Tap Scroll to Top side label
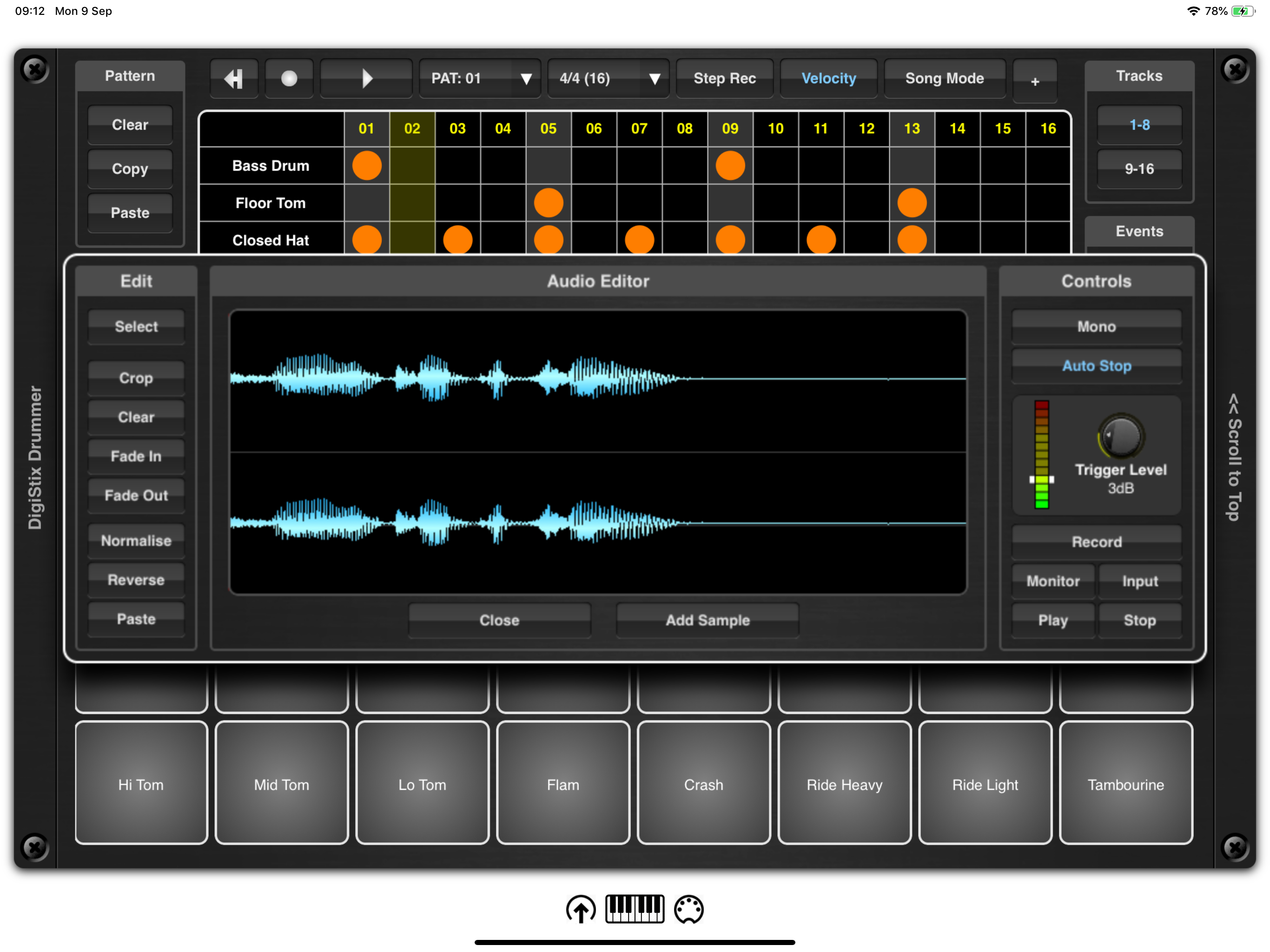Viewport: 1270px width, 952px height. (x=1234, y=457)
